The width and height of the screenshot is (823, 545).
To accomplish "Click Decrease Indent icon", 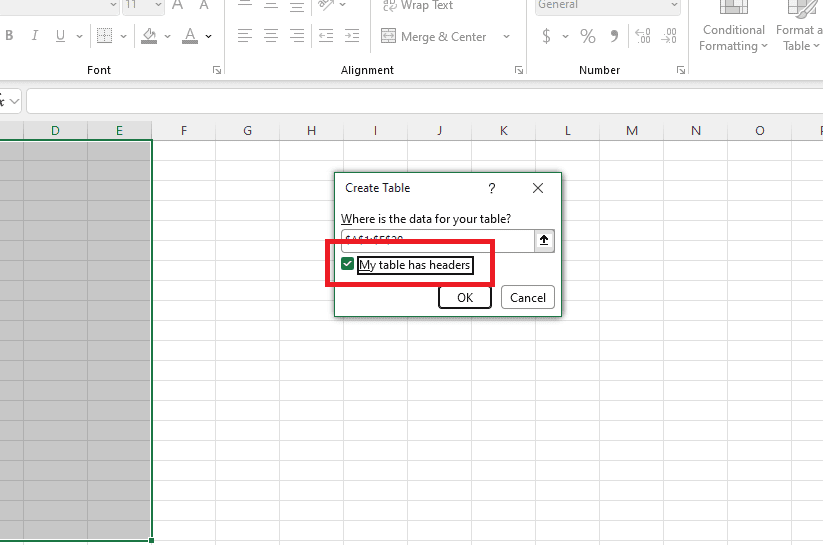I will coord(326,36).
